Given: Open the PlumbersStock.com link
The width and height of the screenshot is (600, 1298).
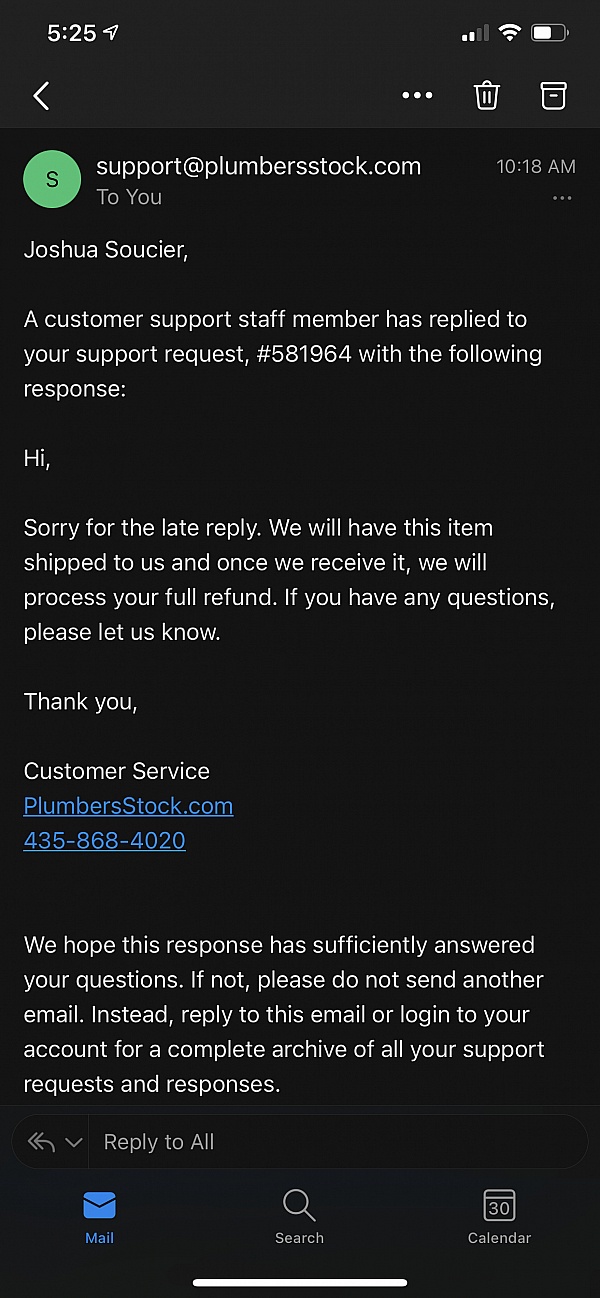Looking at the screenshot, I should [x=128, y=806].
